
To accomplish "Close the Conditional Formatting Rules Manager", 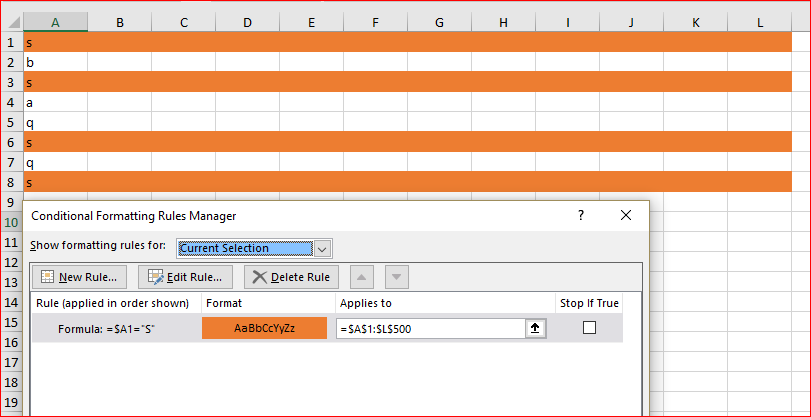I will [626, 216].
